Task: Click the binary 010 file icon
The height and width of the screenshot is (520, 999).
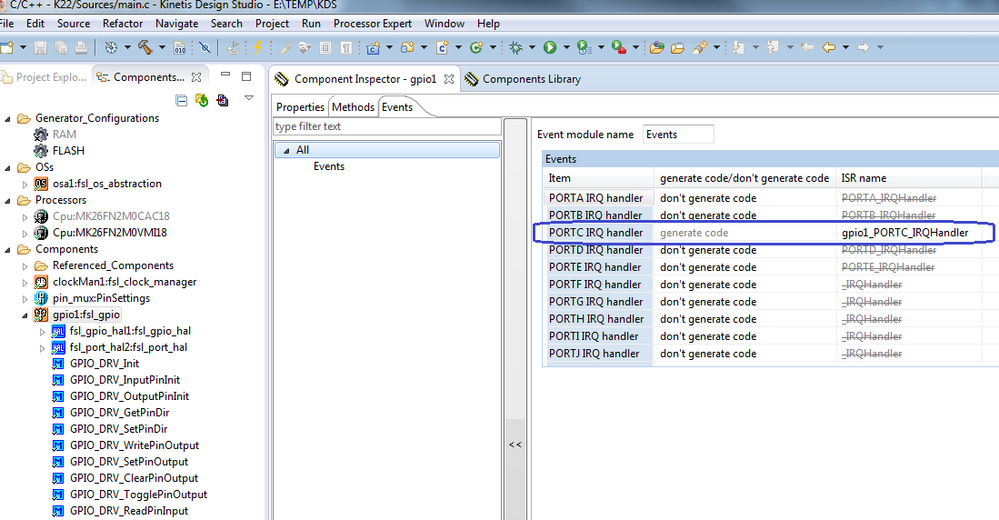Action: (x=180, y=48)
